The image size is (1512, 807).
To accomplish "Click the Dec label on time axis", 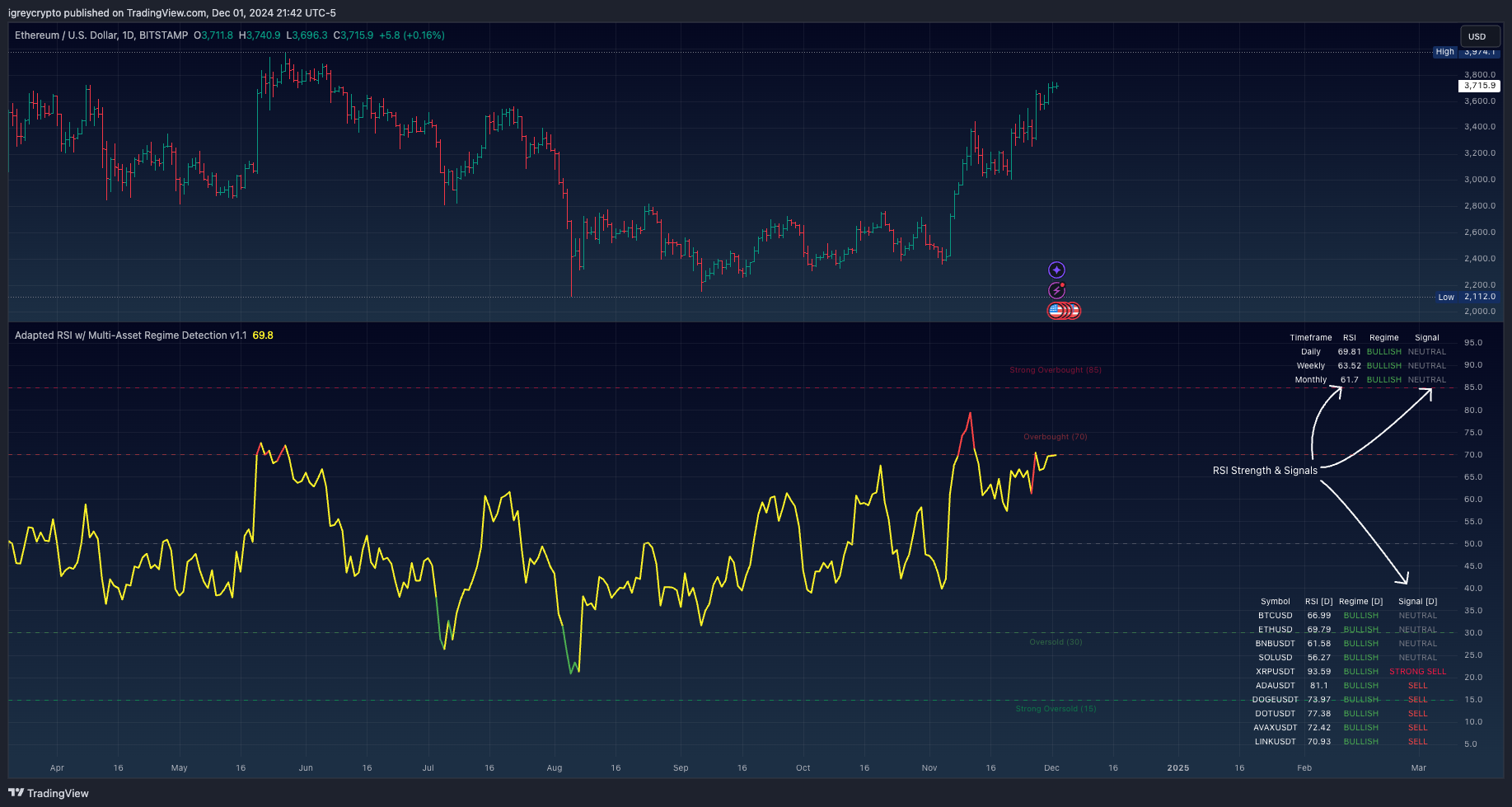I will click(1051, 768).
